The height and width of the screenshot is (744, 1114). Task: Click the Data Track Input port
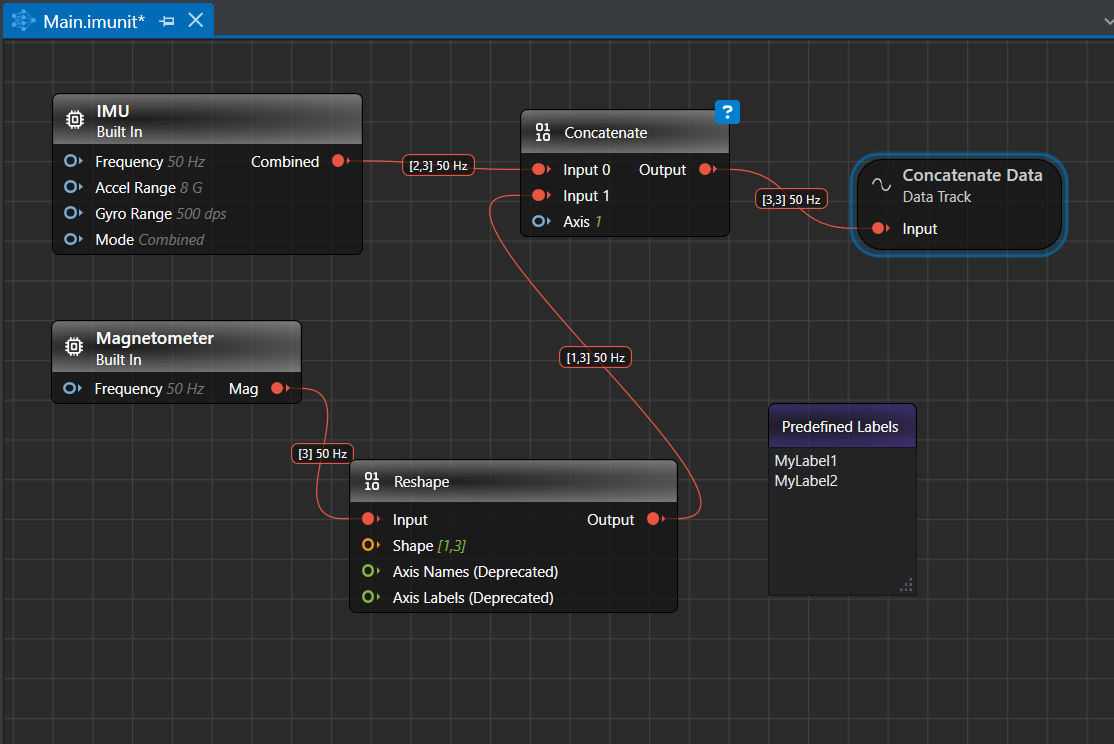[x=880, y=228]
